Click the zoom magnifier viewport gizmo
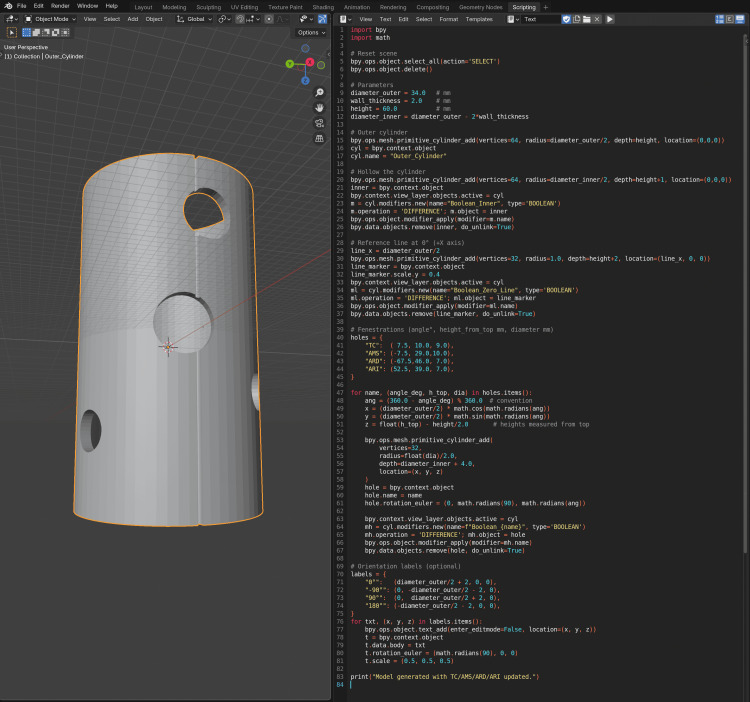The image size is (750, 702). tap(320, 93)
